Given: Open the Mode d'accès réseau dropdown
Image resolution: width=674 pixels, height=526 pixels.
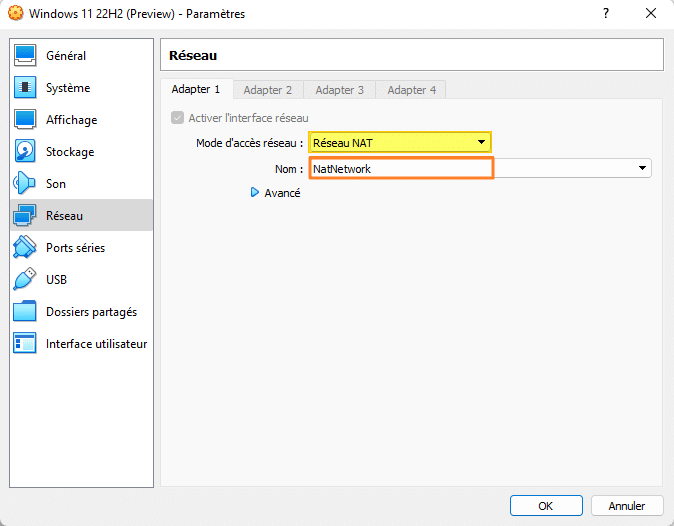Looking at the screenshot, I should coord(400,143).
